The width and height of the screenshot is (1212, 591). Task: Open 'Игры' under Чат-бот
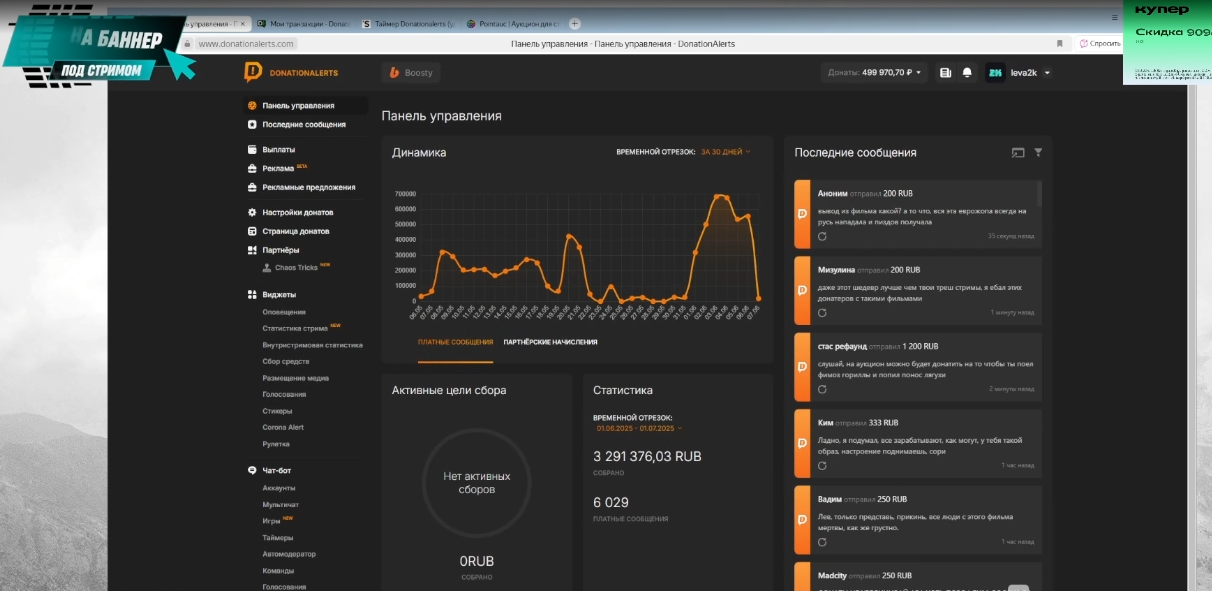(271, 521)
